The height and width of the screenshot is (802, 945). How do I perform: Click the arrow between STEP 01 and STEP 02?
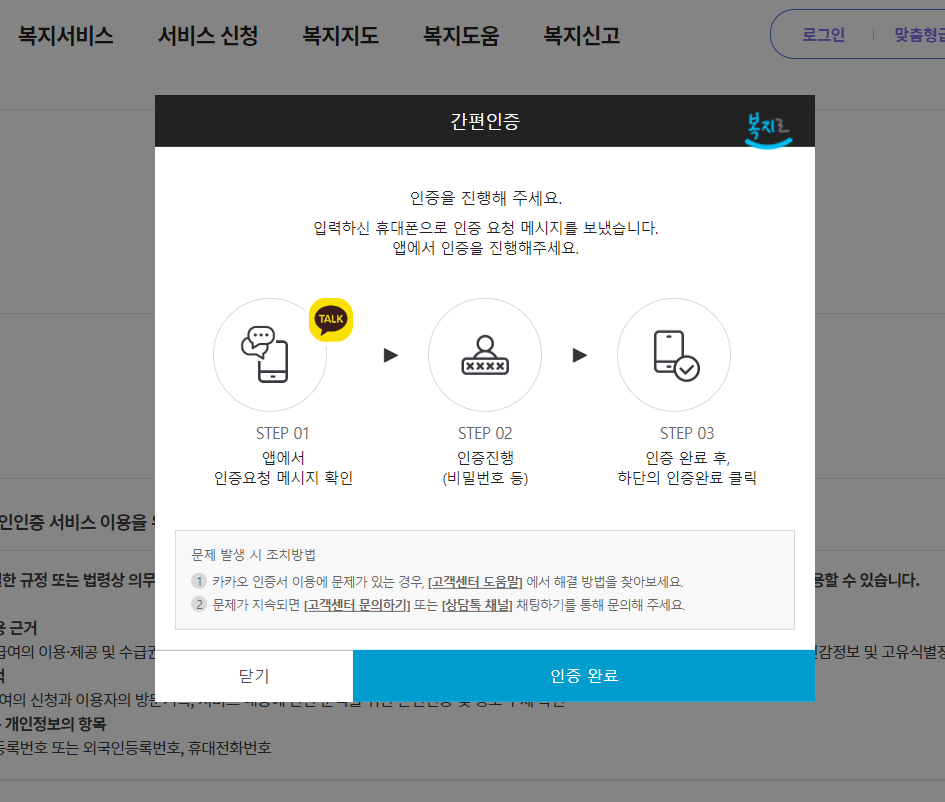(389, 355)
